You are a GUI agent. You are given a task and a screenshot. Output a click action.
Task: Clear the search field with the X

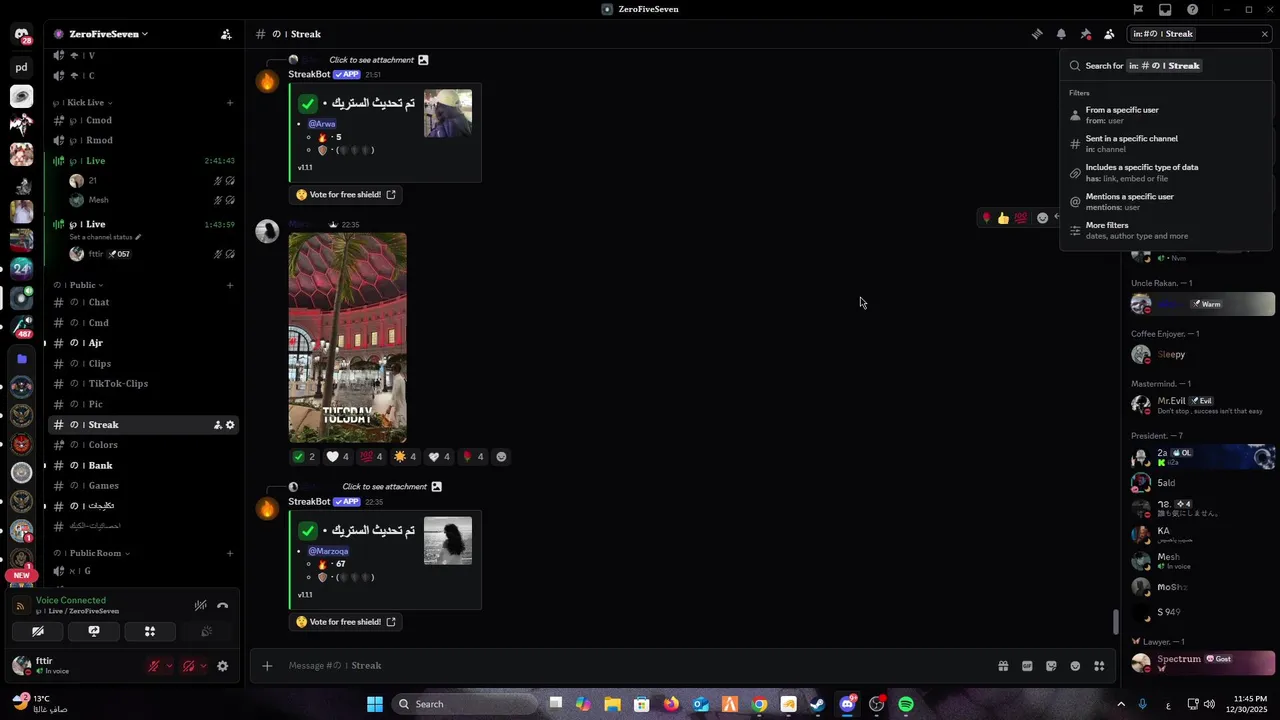pyautogui.click(x=1264, y=34)
